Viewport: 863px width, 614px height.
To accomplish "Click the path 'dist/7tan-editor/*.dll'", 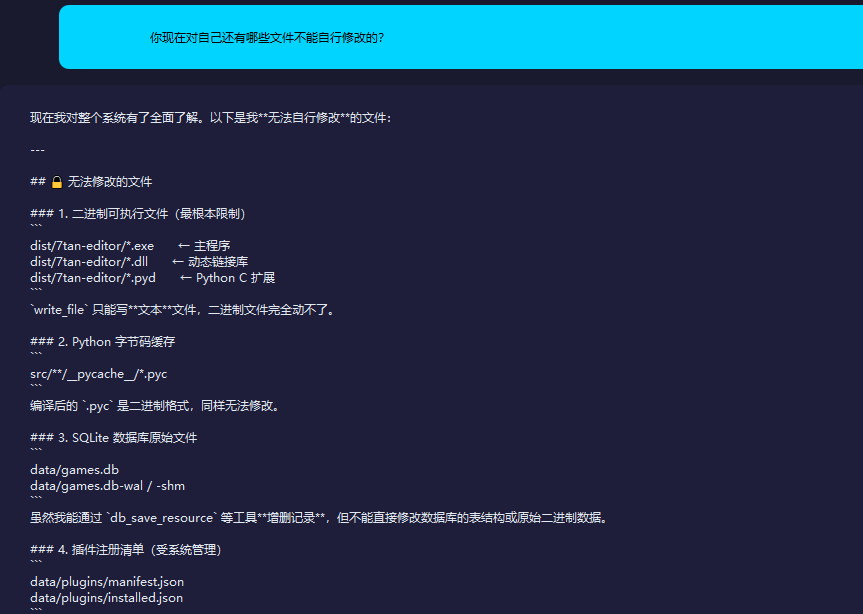I will [x=89, y=262].
